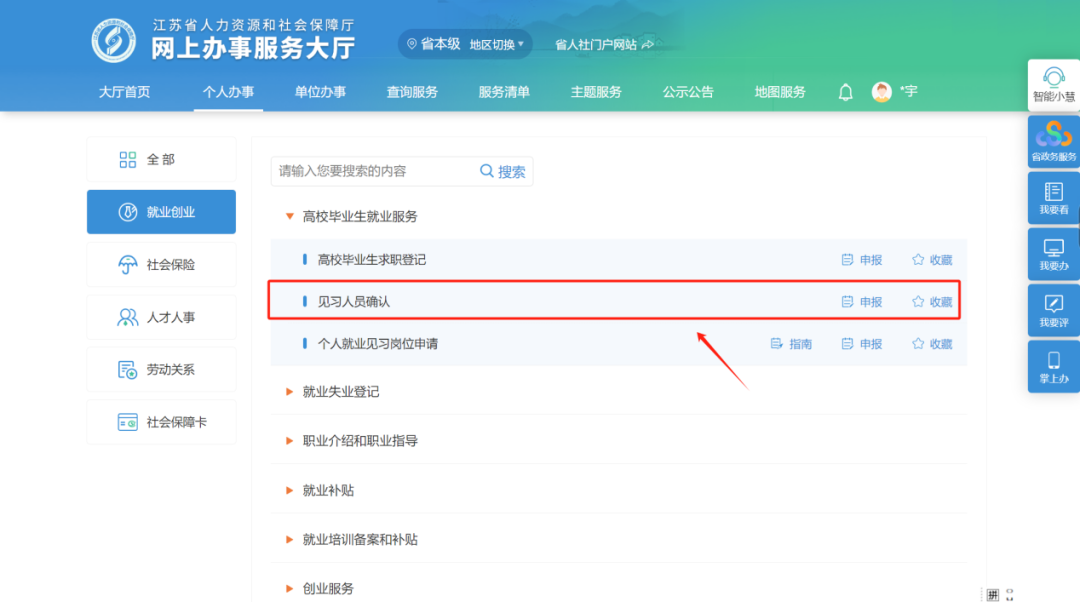Select 地图服务 tab
This screenshot has width=1080, height=602.
pyautogui.click(x=780, y=92)
